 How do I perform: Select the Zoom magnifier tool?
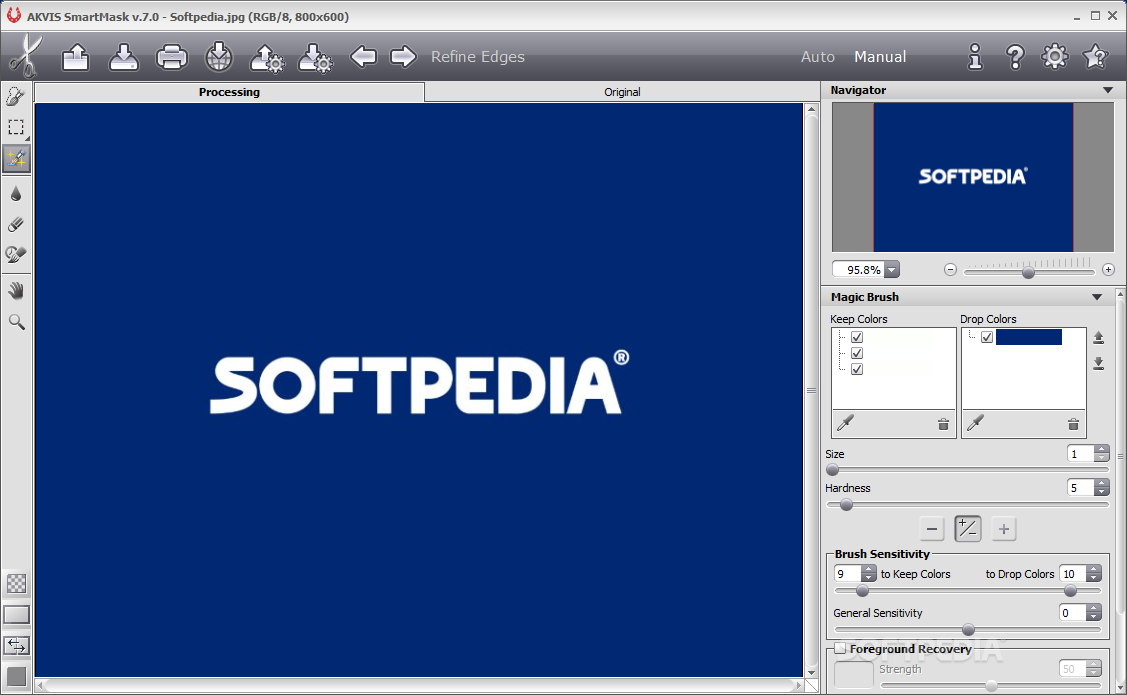click(16, 321)
